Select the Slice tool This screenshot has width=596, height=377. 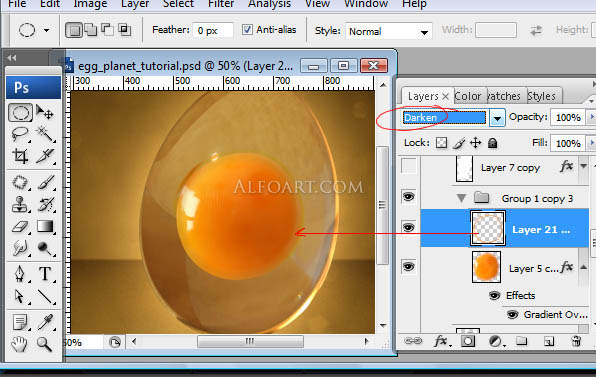45,155
